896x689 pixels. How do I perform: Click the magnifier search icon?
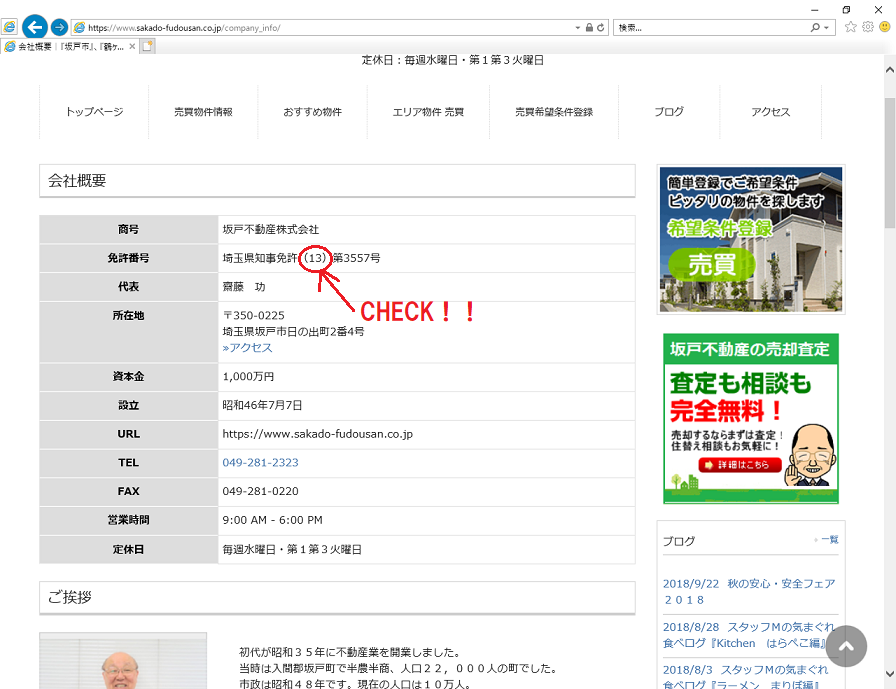coord(815,27)
